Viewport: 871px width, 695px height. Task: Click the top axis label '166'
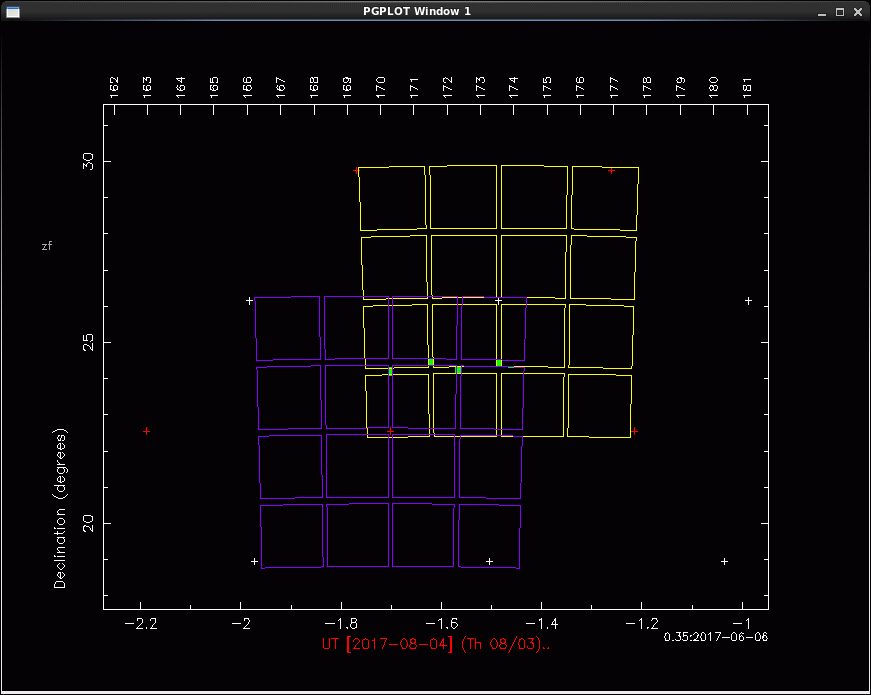(x=247, y=88)
